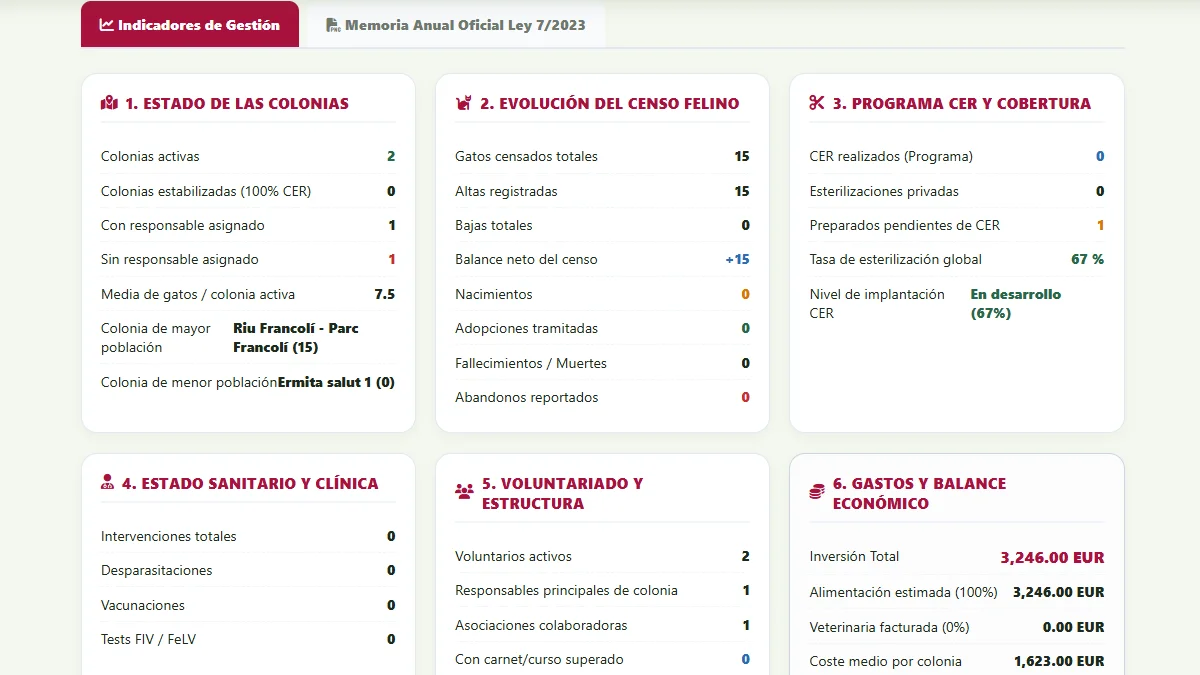Click the 'Colonias activas' label

coord(150,156)
